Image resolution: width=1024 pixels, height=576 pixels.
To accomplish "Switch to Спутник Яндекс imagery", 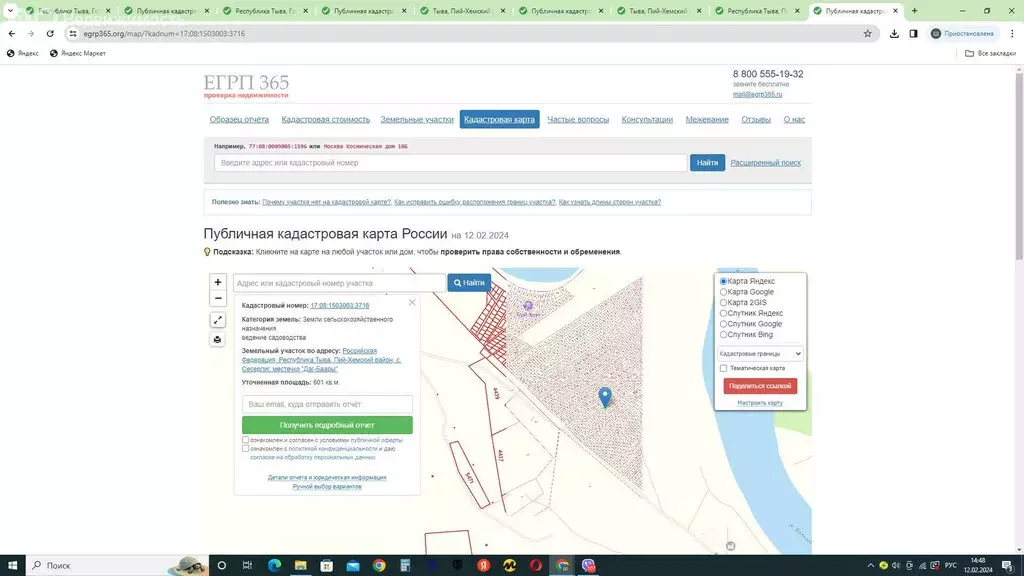I will [724, 313].
